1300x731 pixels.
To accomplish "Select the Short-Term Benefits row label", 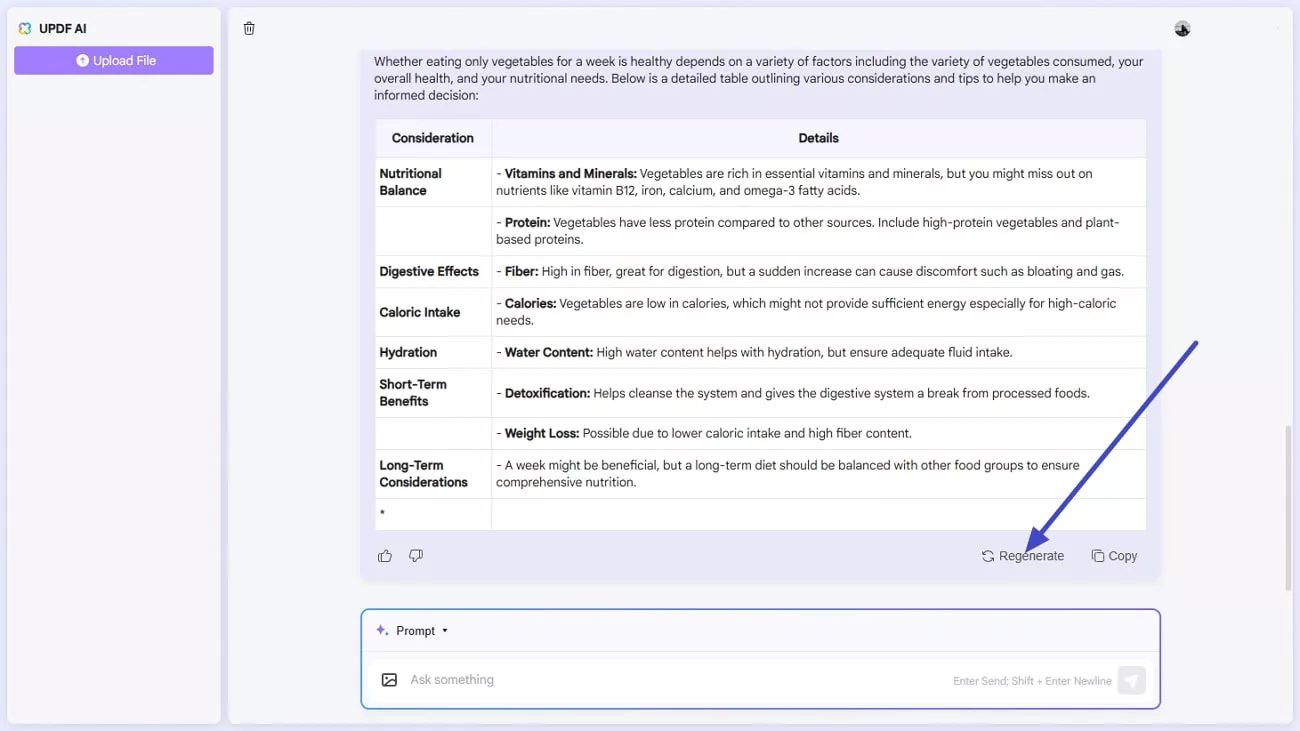I will [x=413, y=393].
